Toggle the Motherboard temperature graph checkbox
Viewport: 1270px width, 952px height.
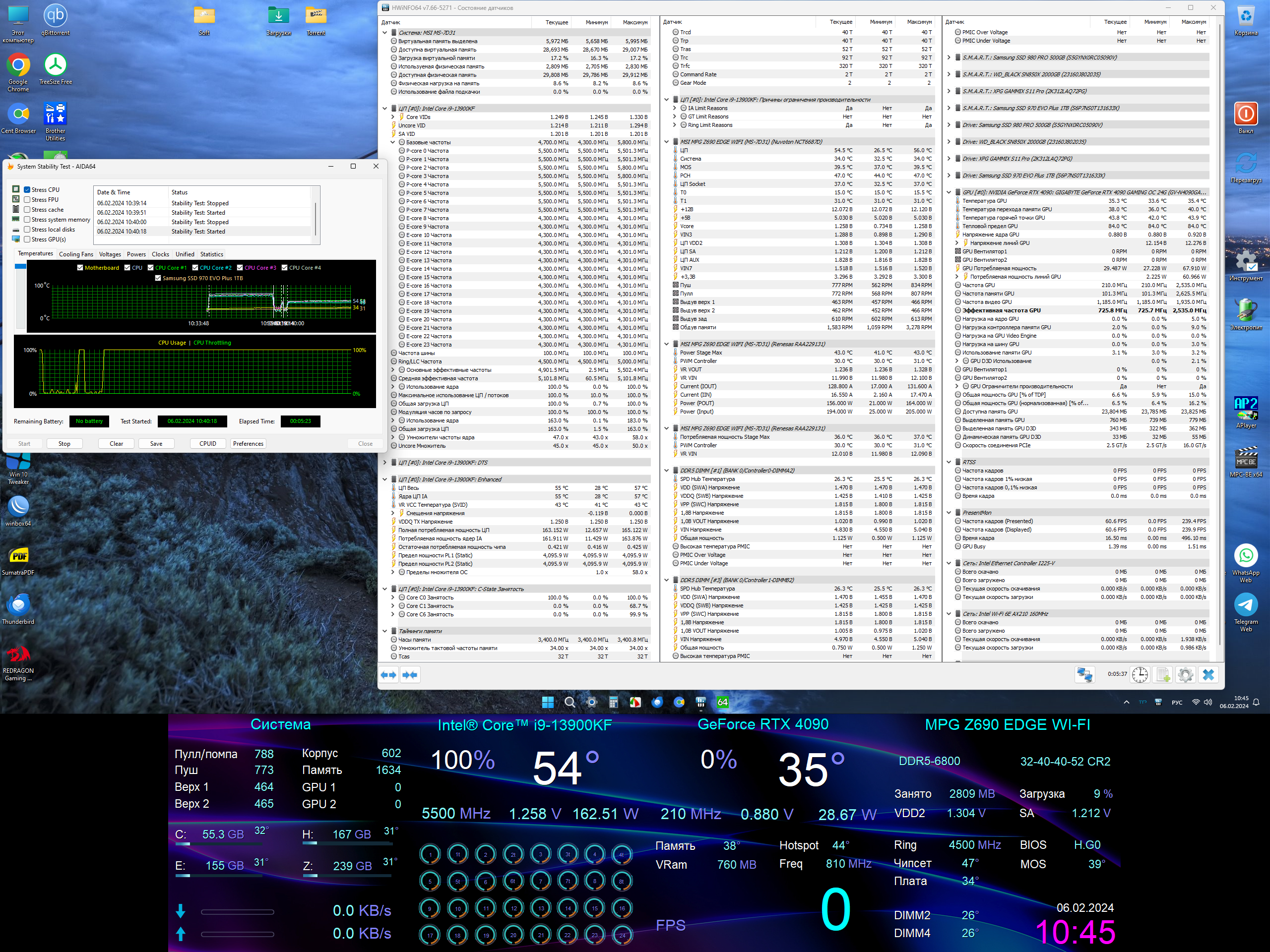tap(80, 268)
